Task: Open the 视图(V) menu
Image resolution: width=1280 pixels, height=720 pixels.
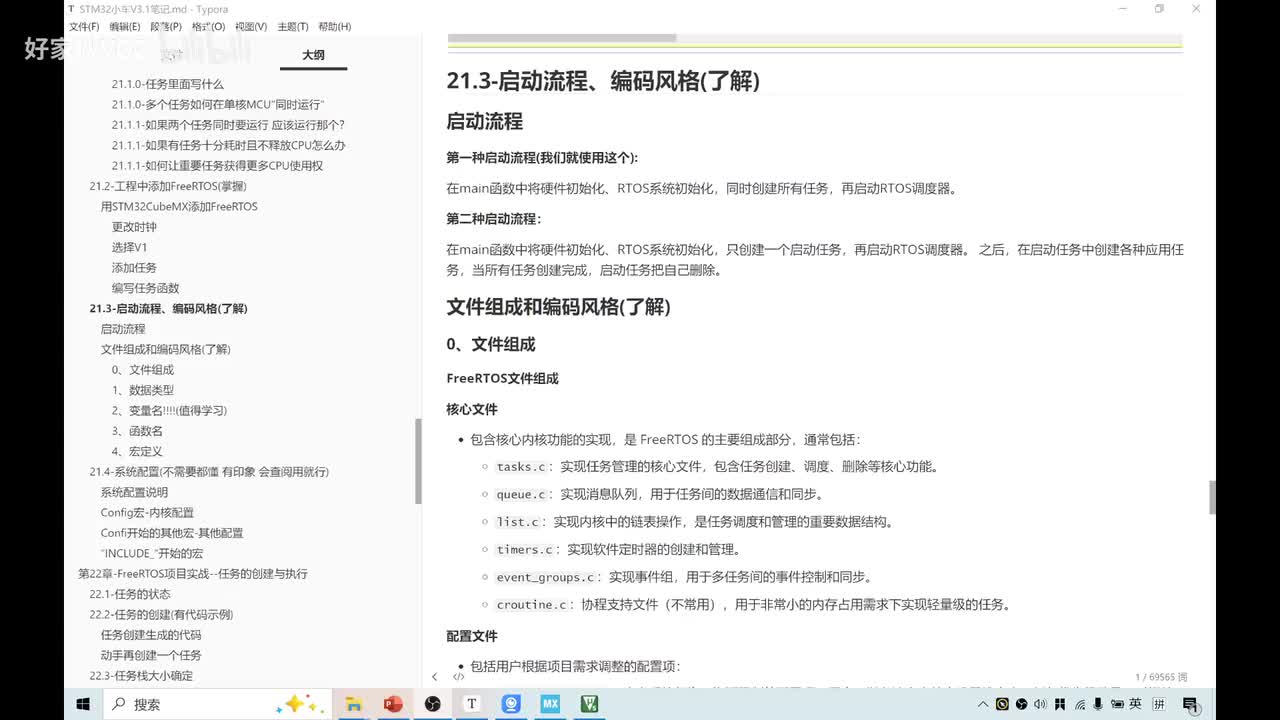Action: tap(251, 27)
